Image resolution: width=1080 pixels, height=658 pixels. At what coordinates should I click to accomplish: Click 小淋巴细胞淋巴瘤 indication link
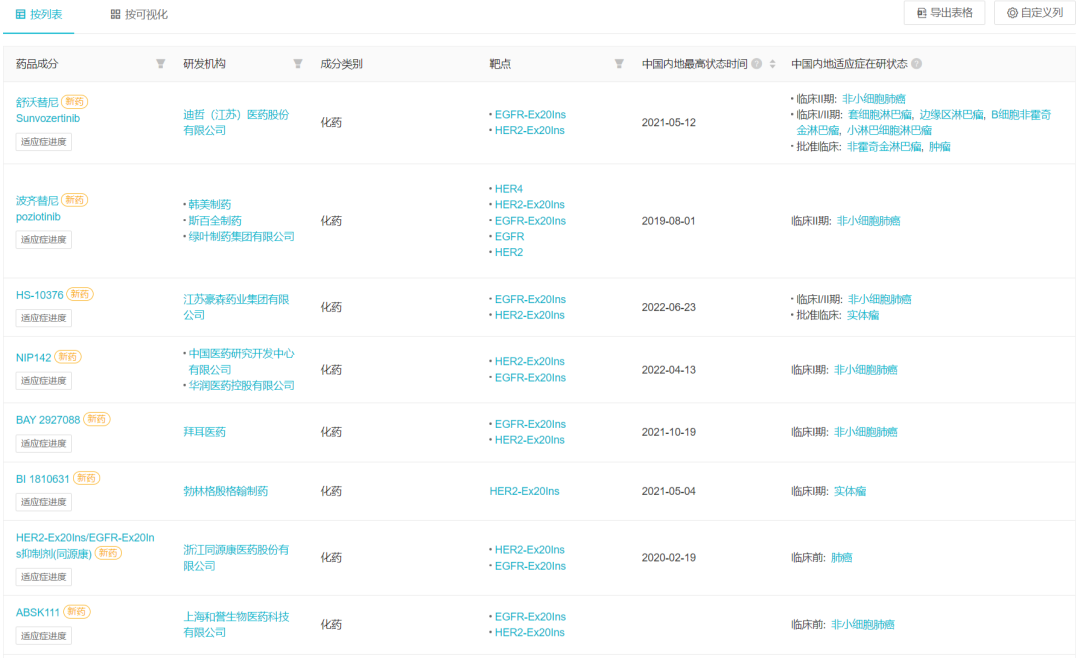tap(889, 130)
